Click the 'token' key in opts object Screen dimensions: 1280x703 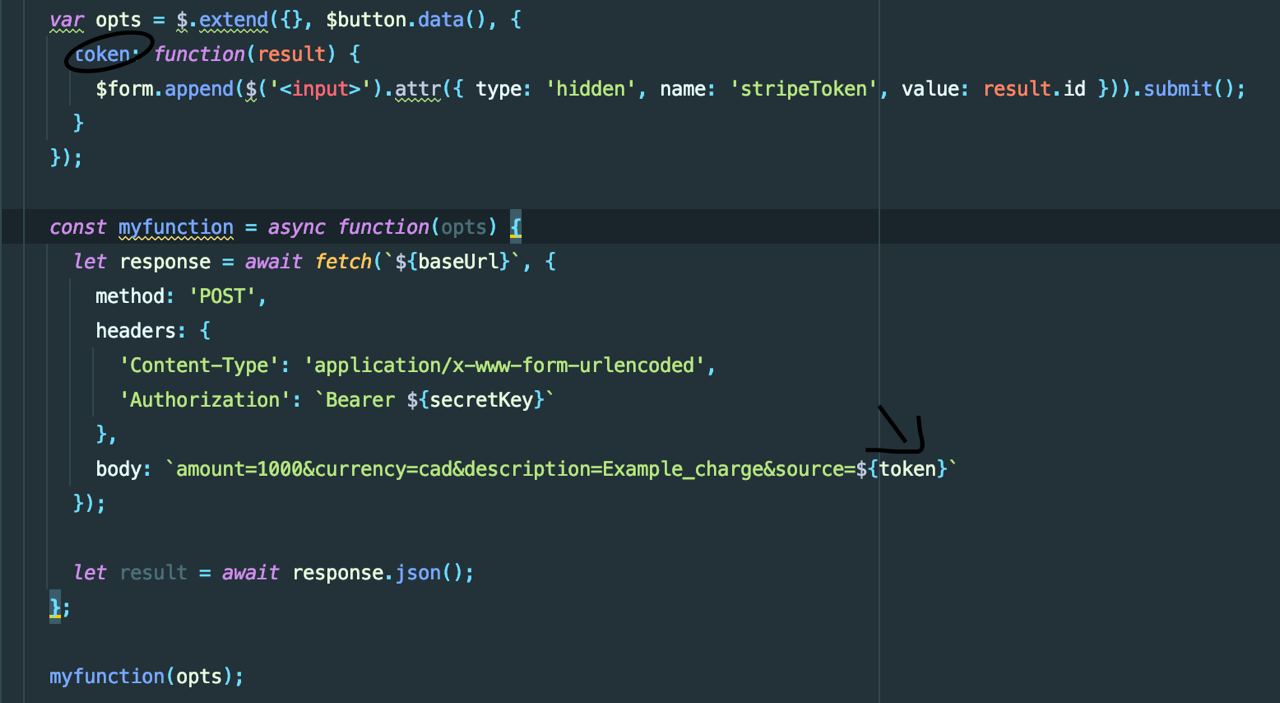tap(101, 54)
